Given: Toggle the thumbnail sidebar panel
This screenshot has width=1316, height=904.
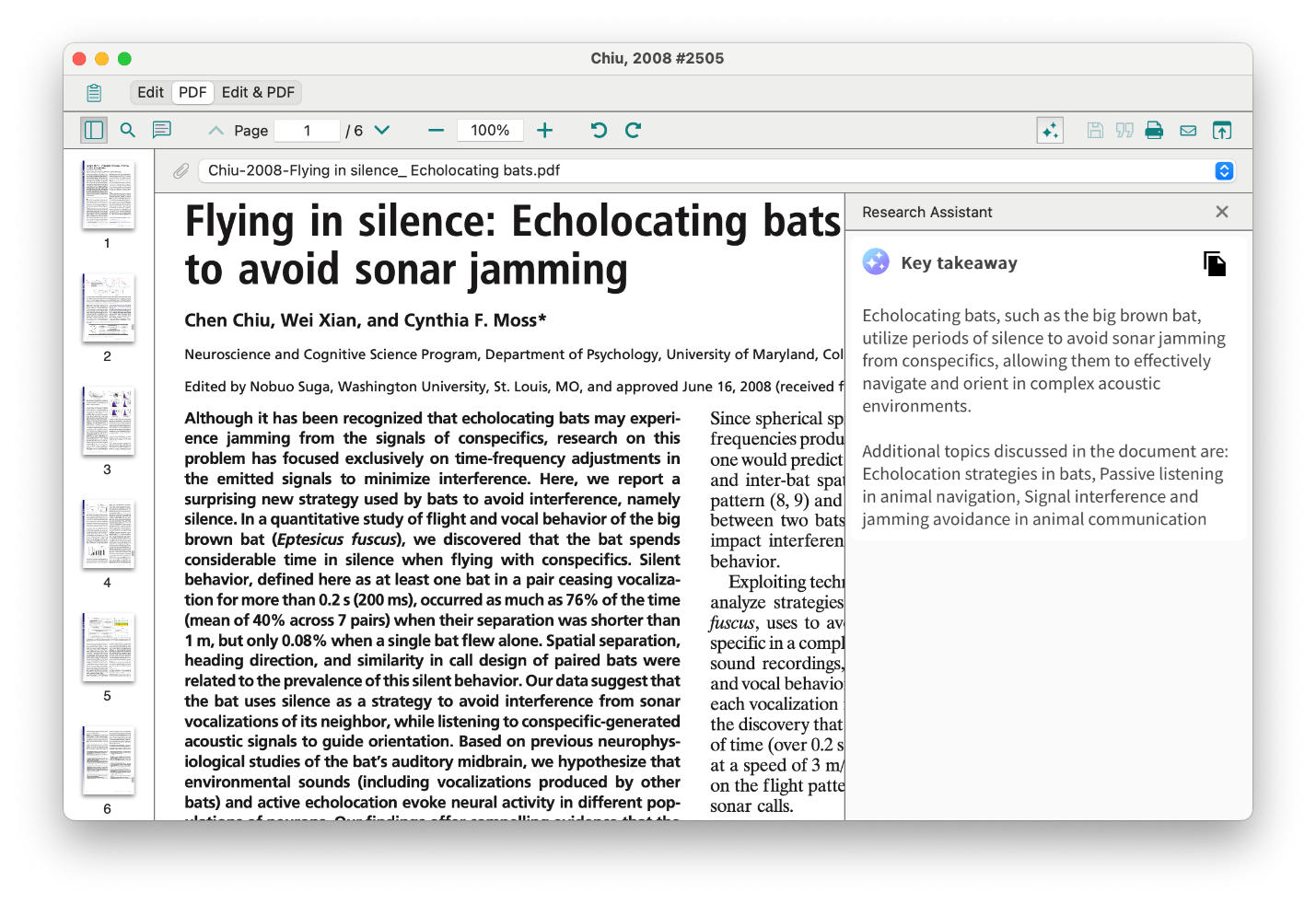Looking at the screenshot, I should pos(93,130).
